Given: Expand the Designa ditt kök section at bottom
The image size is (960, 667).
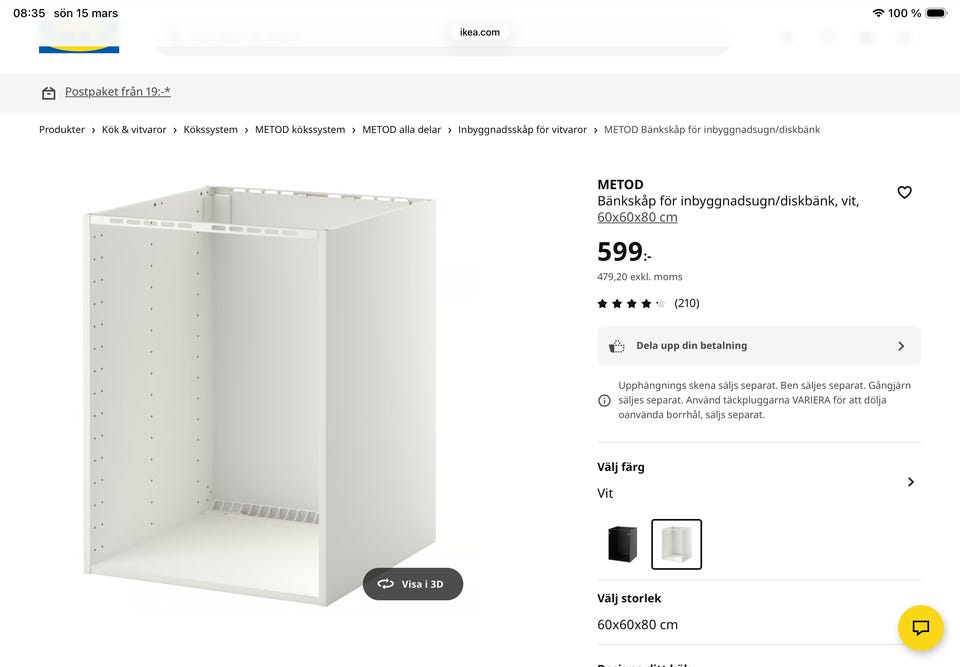Looking at the screenshot, I should pos(660,662).
